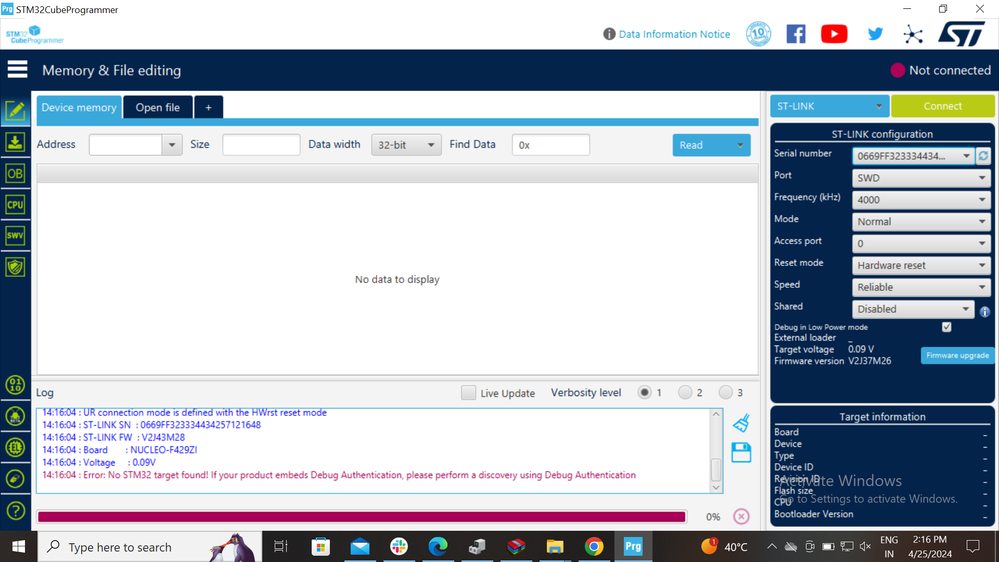Click the ST logo
This screenshot has width=999, height=562.
(962, 34)
